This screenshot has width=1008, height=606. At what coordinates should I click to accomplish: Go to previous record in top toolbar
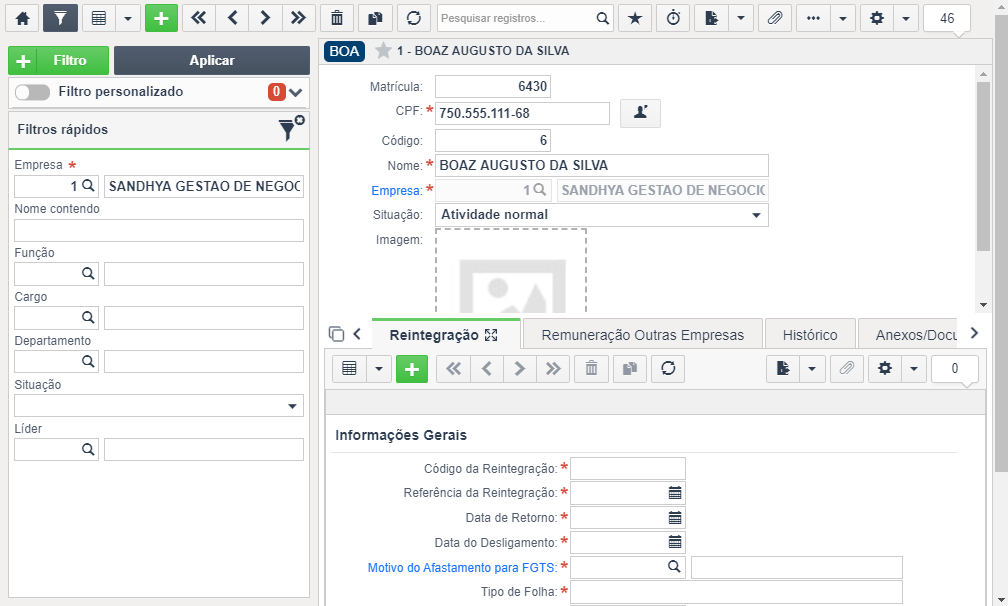tap(233, 18)
